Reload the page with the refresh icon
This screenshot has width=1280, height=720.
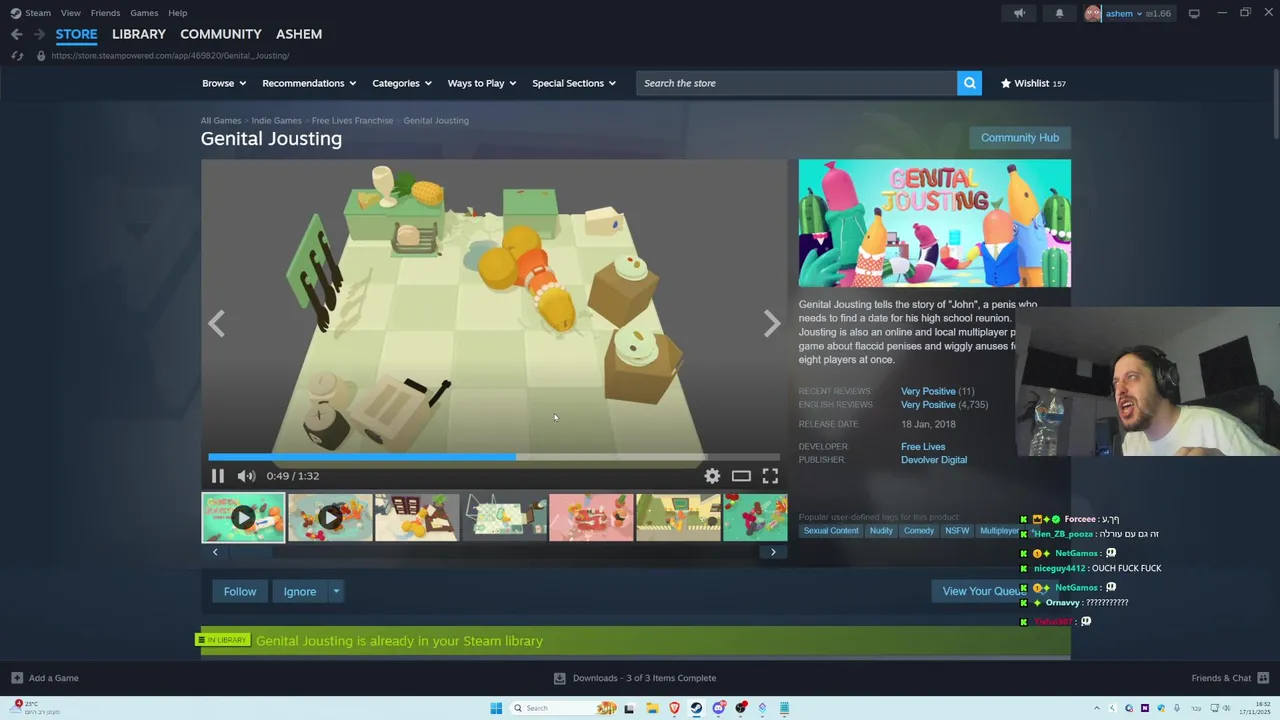click(17, 56)
